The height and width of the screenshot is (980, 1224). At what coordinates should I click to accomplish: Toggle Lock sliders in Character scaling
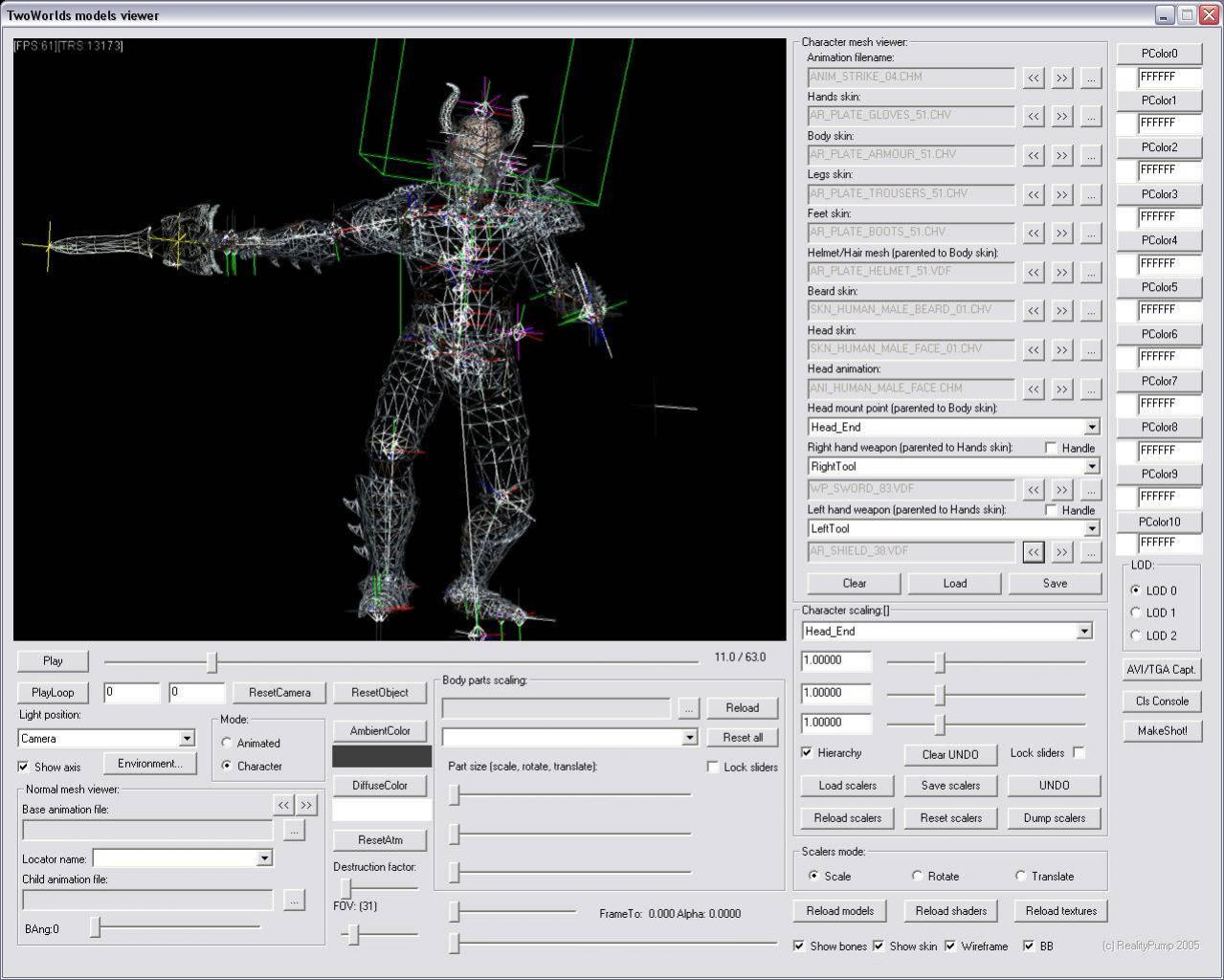click(1079, 752)
